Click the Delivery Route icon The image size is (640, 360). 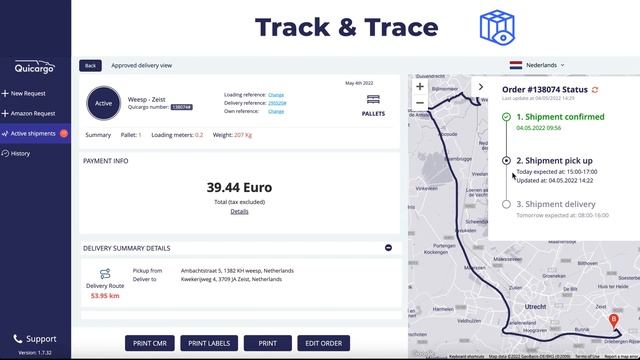coord(105,273)
